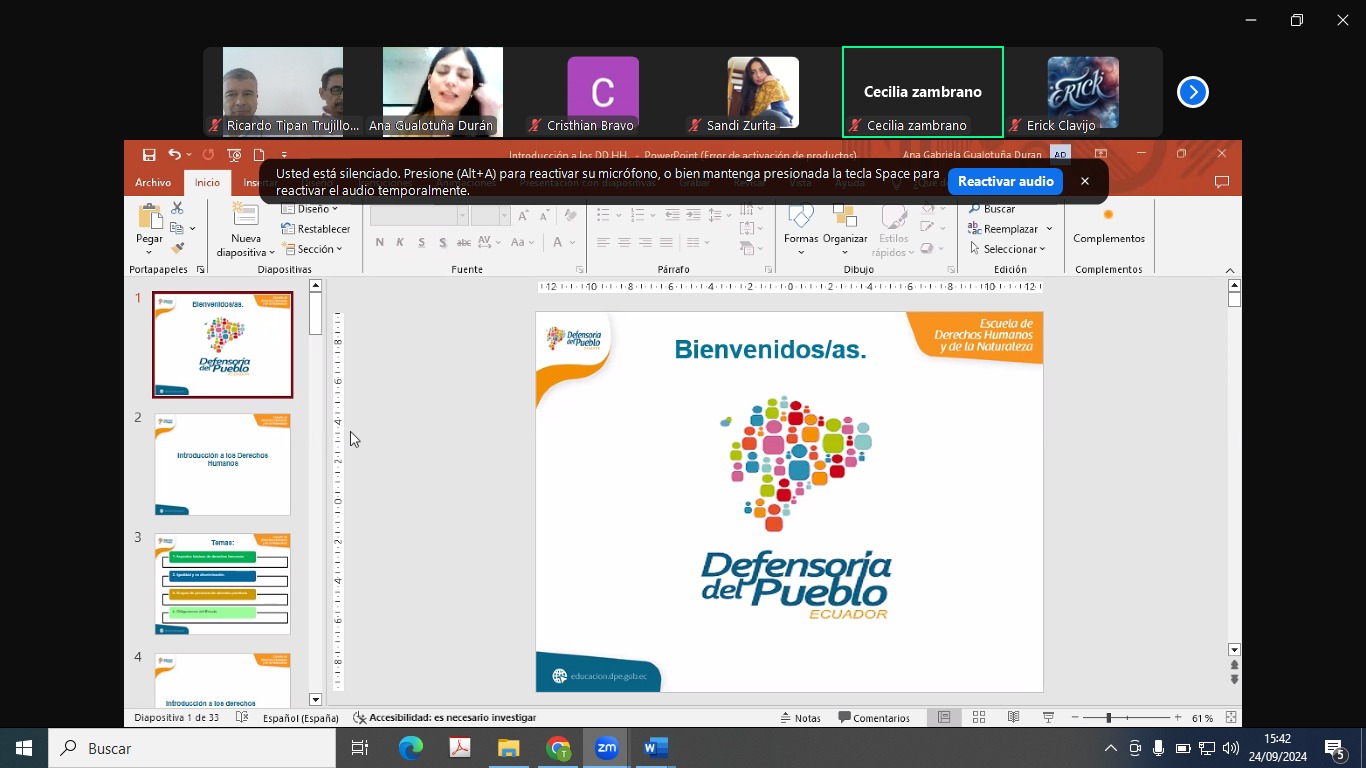
Task: Toggle strikethrough abc formatting
Action: click(x=463, y=242)
